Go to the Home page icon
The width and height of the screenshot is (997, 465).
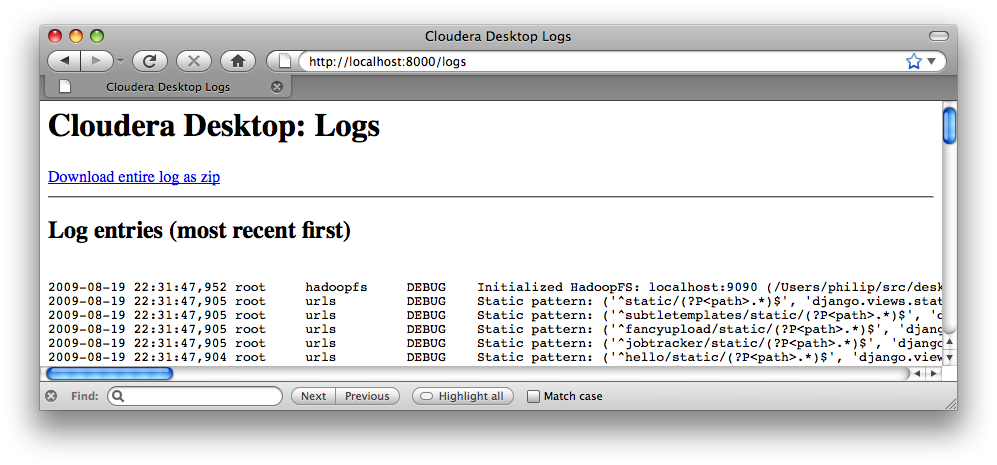(x=237, y=61)
